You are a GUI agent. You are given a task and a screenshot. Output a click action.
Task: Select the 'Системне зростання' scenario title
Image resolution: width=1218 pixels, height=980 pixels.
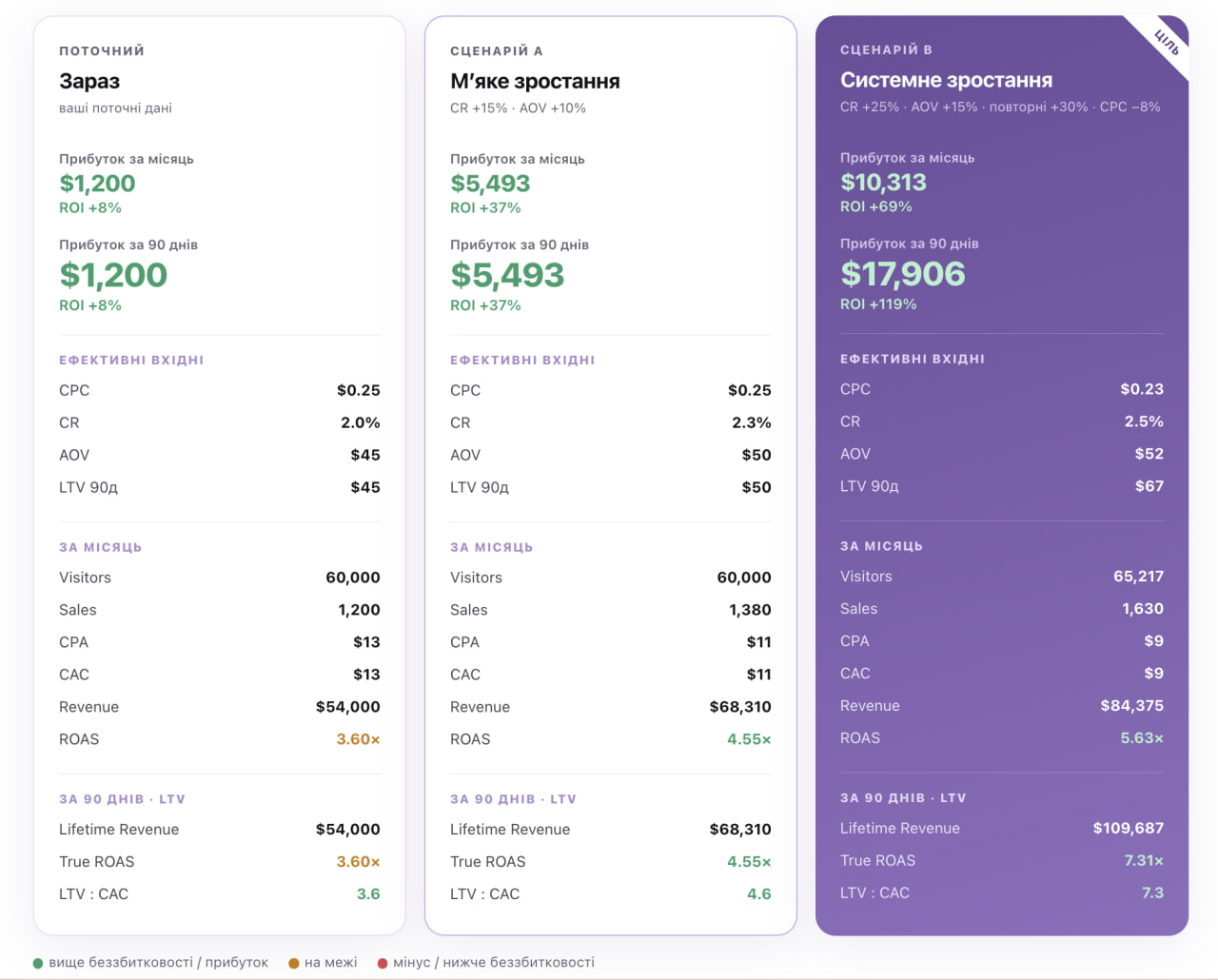pyautogui.click(x=946, y=80)
